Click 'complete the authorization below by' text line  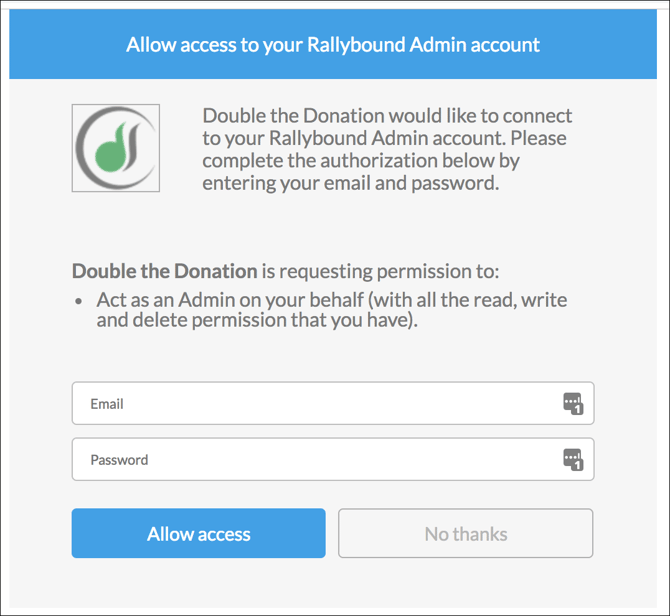click(x=361, y=161)
